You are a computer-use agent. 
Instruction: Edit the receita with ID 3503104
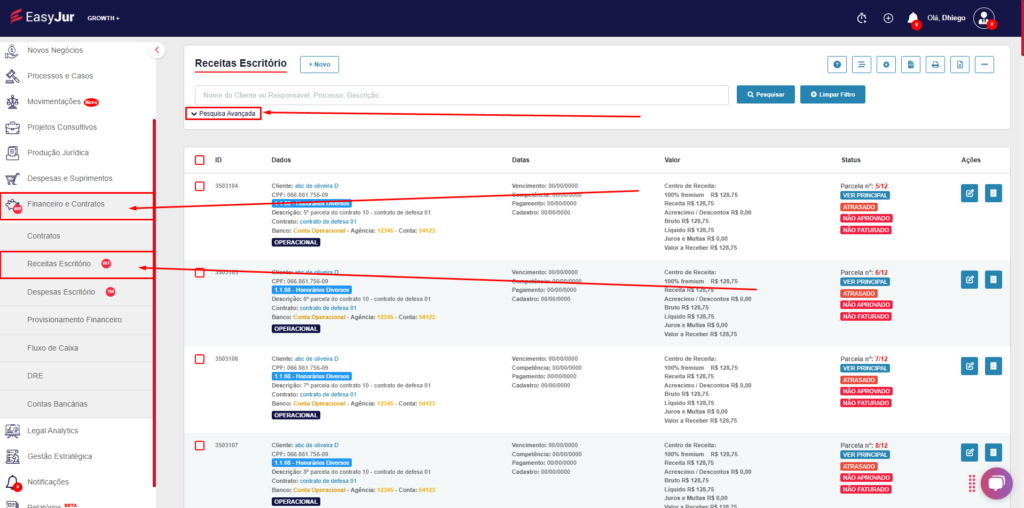969,193
